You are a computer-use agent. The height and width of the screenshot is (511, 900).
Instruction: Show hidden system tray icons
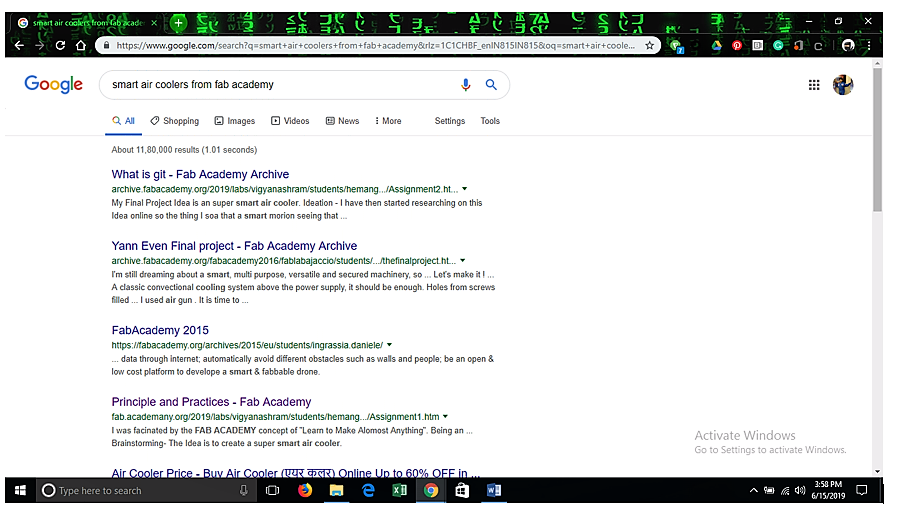pos(754,491)
